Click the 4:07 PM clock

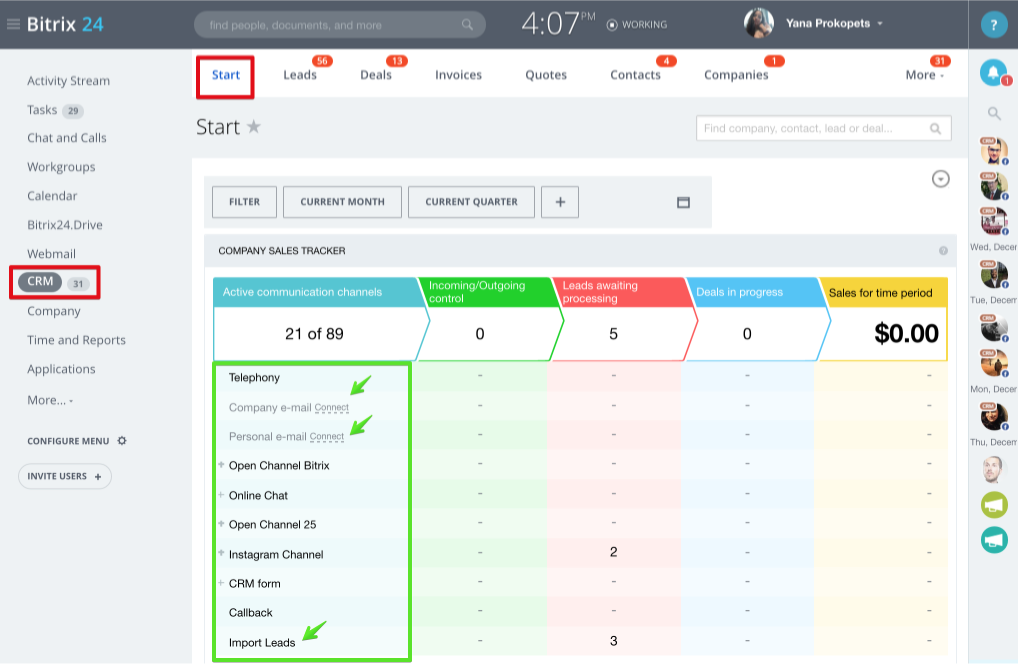[x=558, y=24]
